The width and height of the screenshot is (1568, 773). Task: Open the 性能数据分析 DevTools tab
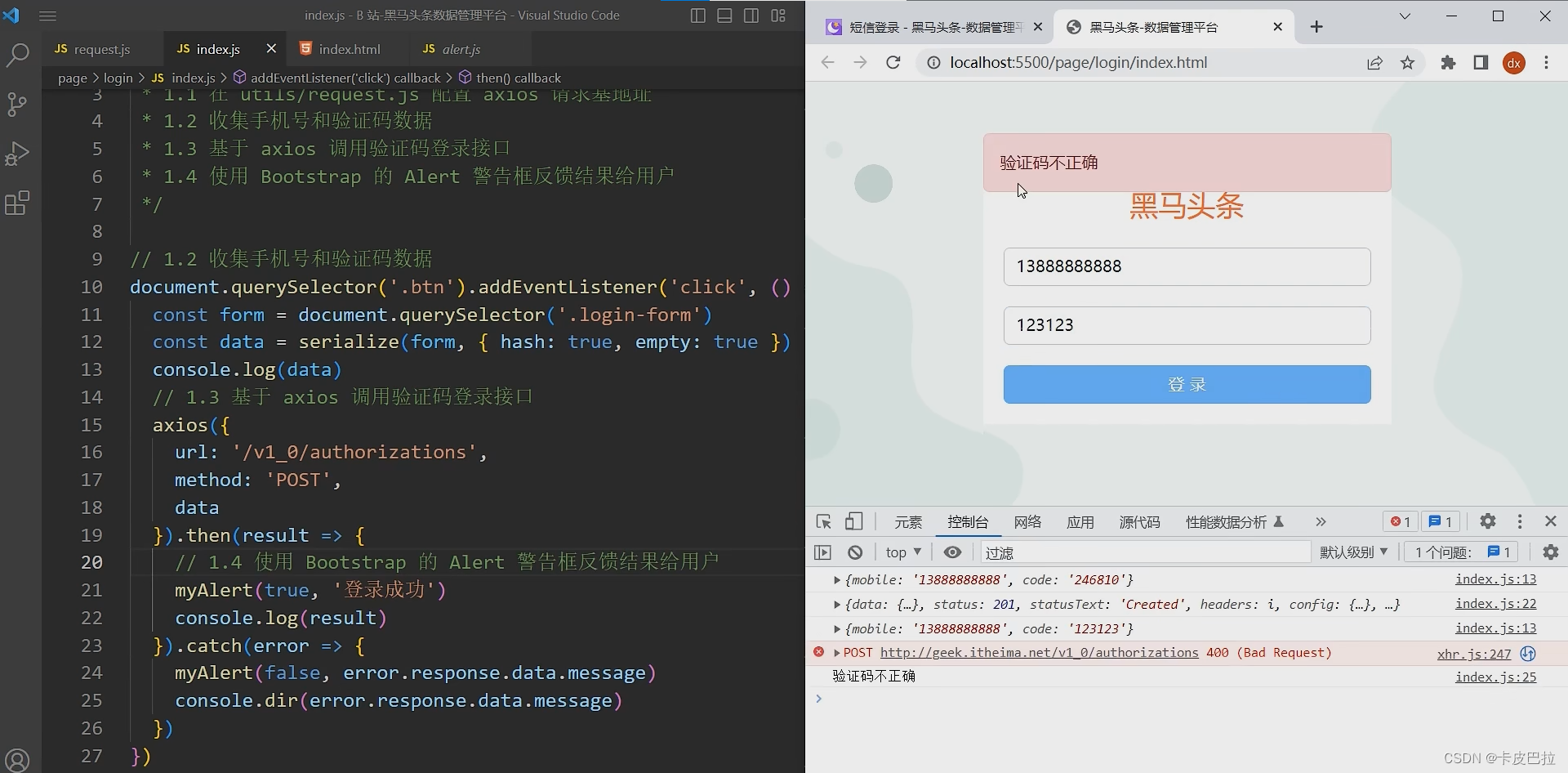click(x=1234, y=522)
